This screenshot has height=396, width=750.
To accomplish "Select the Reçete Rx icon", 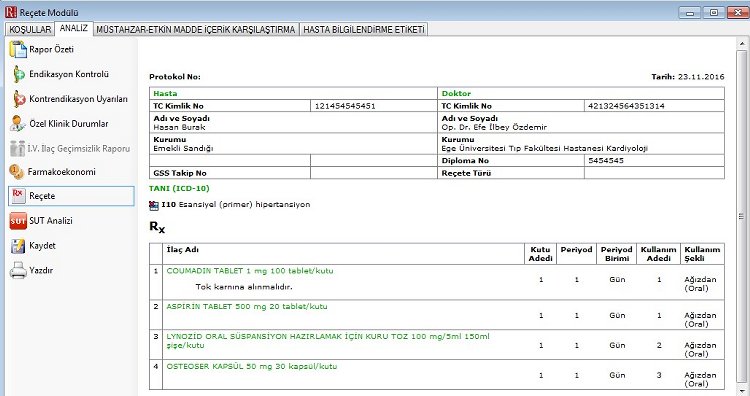I will coord(18,196).
